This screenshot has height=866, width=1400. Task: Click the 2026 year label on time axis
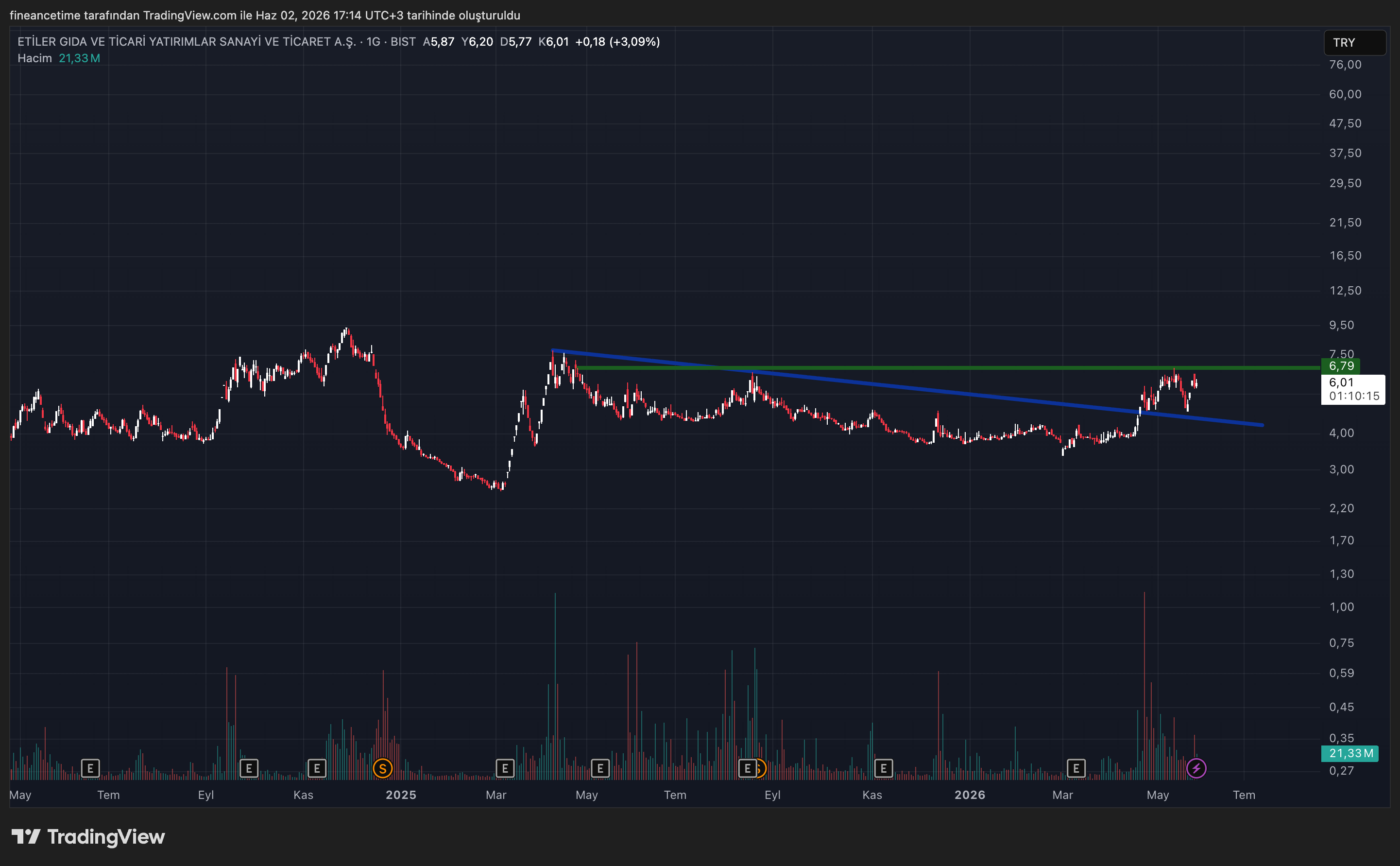coord(970,795)
